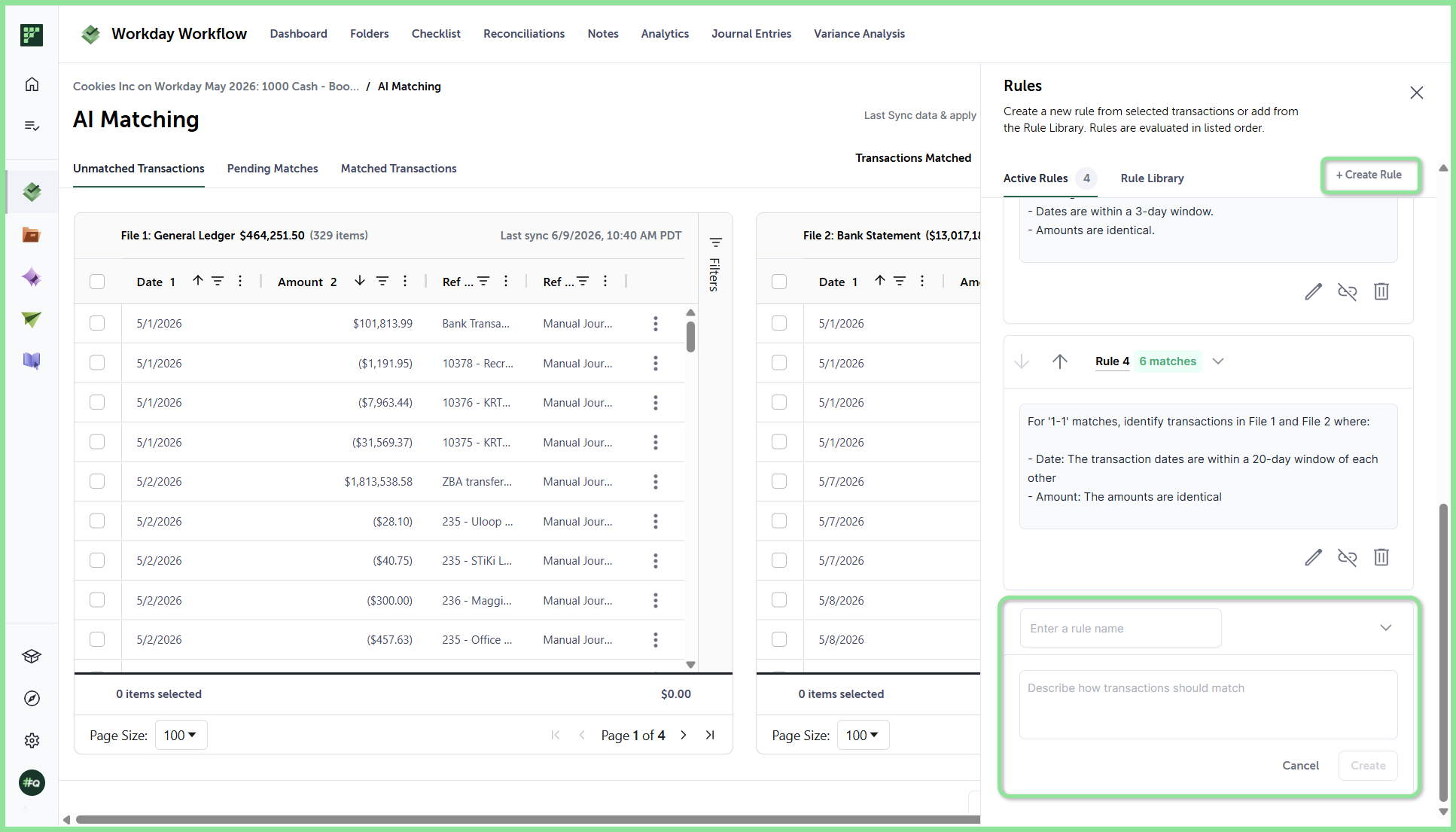The height and width of the screenshot is (832, 1456).
Task: Open first Ref column options menu
Action: point(506,281)
